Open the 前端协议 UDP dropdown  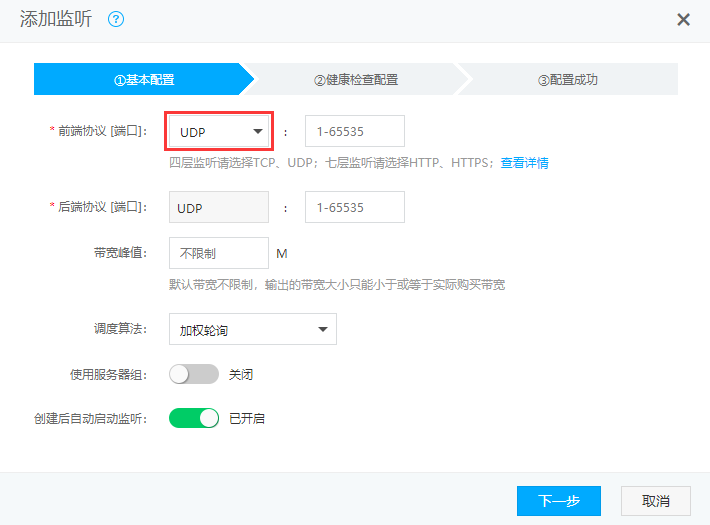click(220, 131)
